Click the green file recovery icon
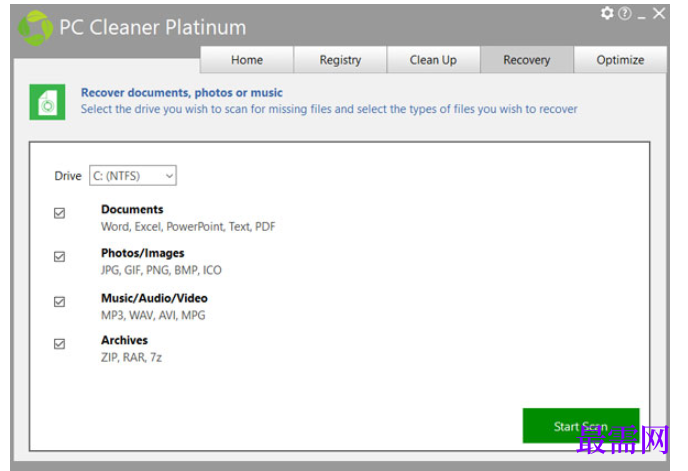This screenshot has width=688, height=471. (47, 102)
